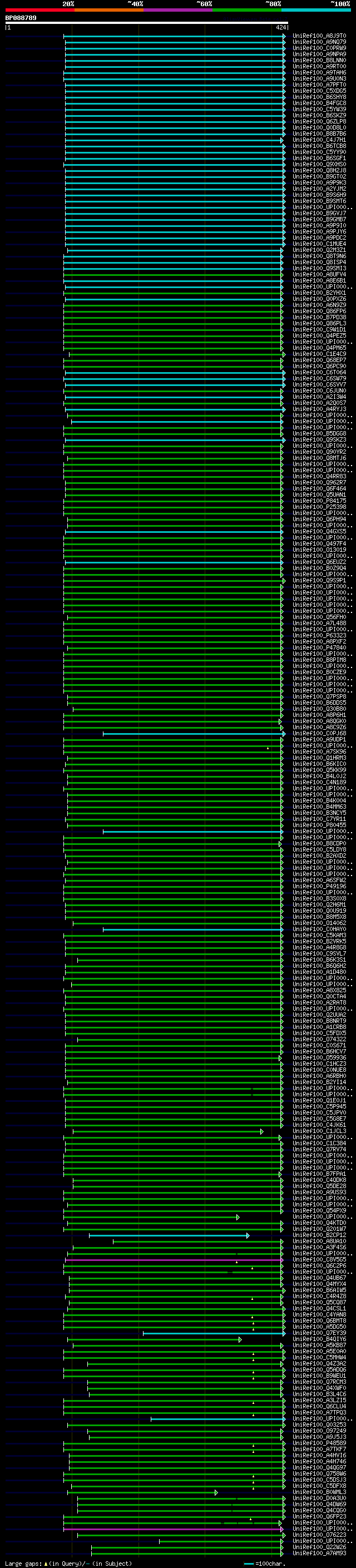Click the BP088789 query label
The height and width of the screenshot is (1568, 356).
tap(21, 18)
